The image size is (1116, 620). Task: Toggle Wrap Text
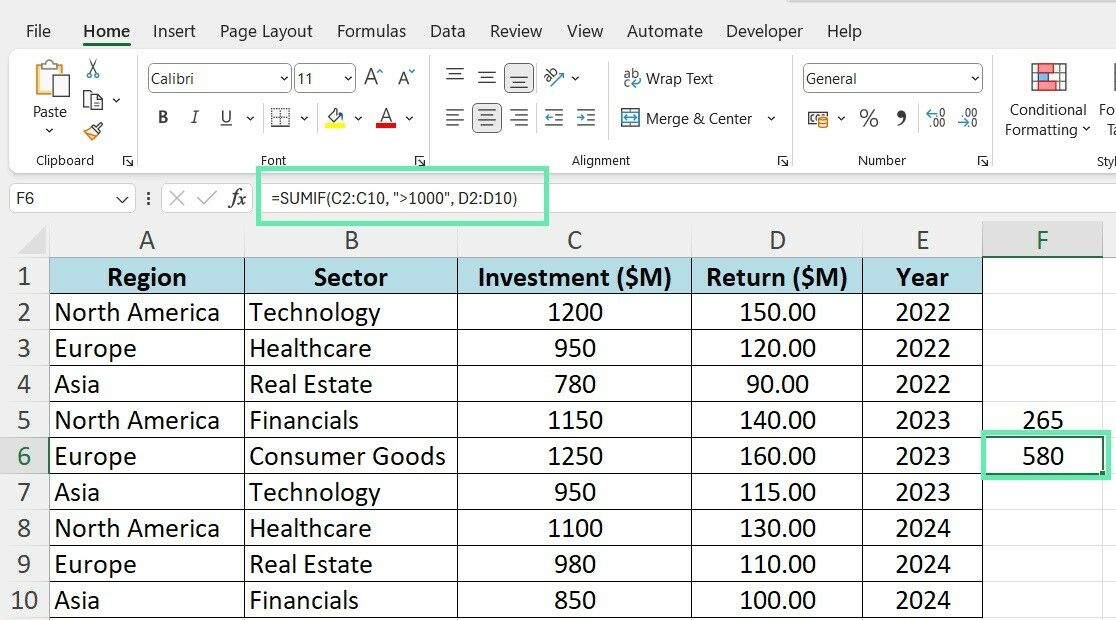click(x=668, y=78)
